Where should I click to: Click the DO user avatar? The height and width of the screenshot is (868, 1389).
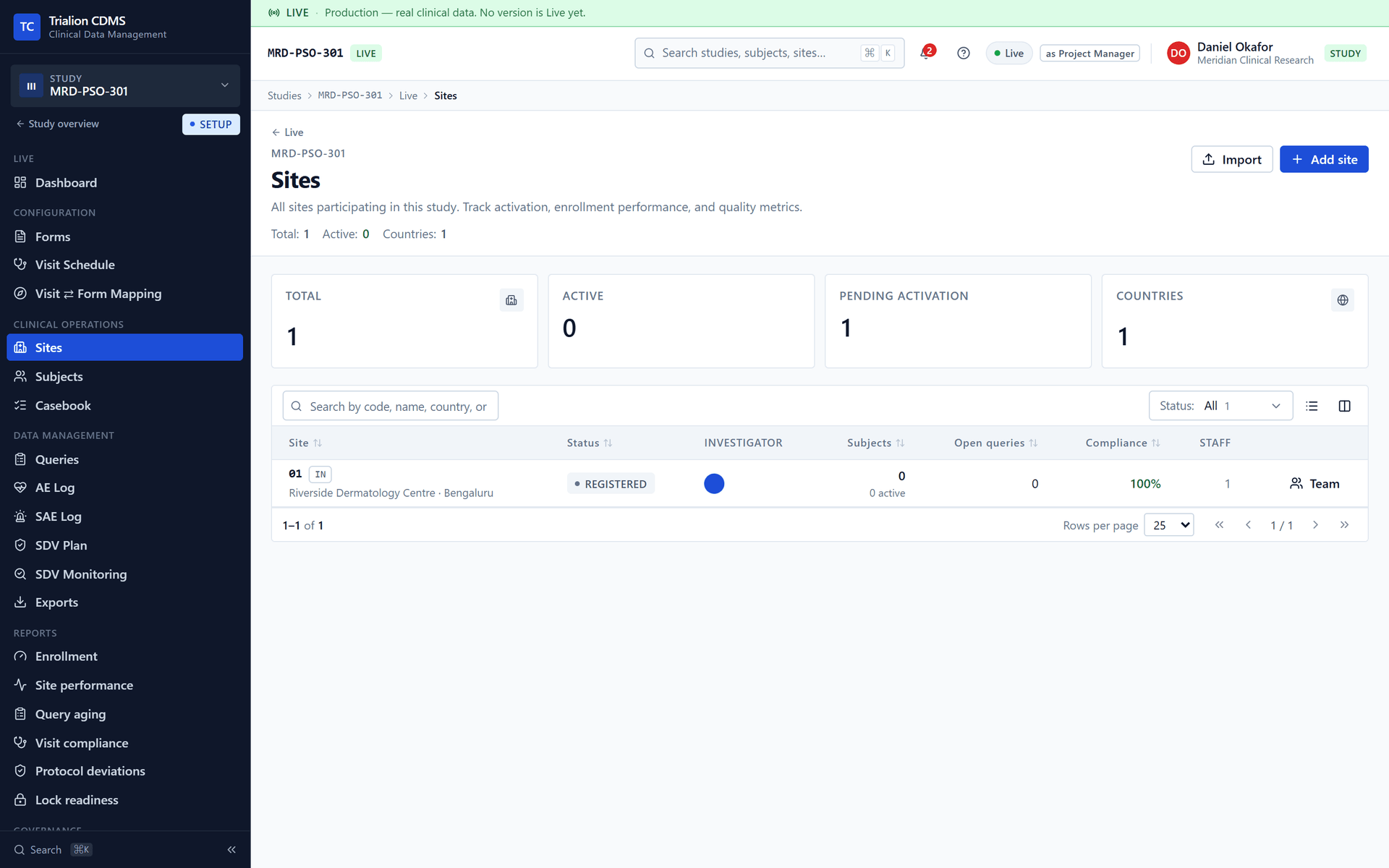click(1178, 53)
